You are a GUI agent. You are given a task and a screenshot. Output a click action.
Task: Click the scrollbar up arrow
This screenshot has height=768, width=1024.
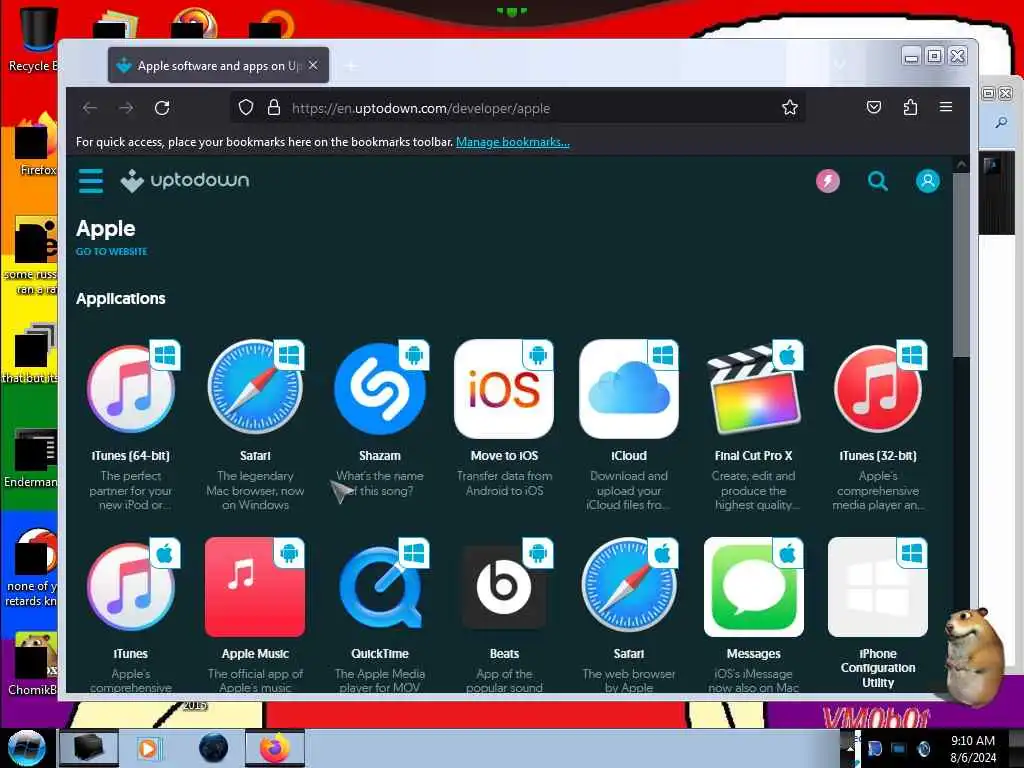(961, 165)
